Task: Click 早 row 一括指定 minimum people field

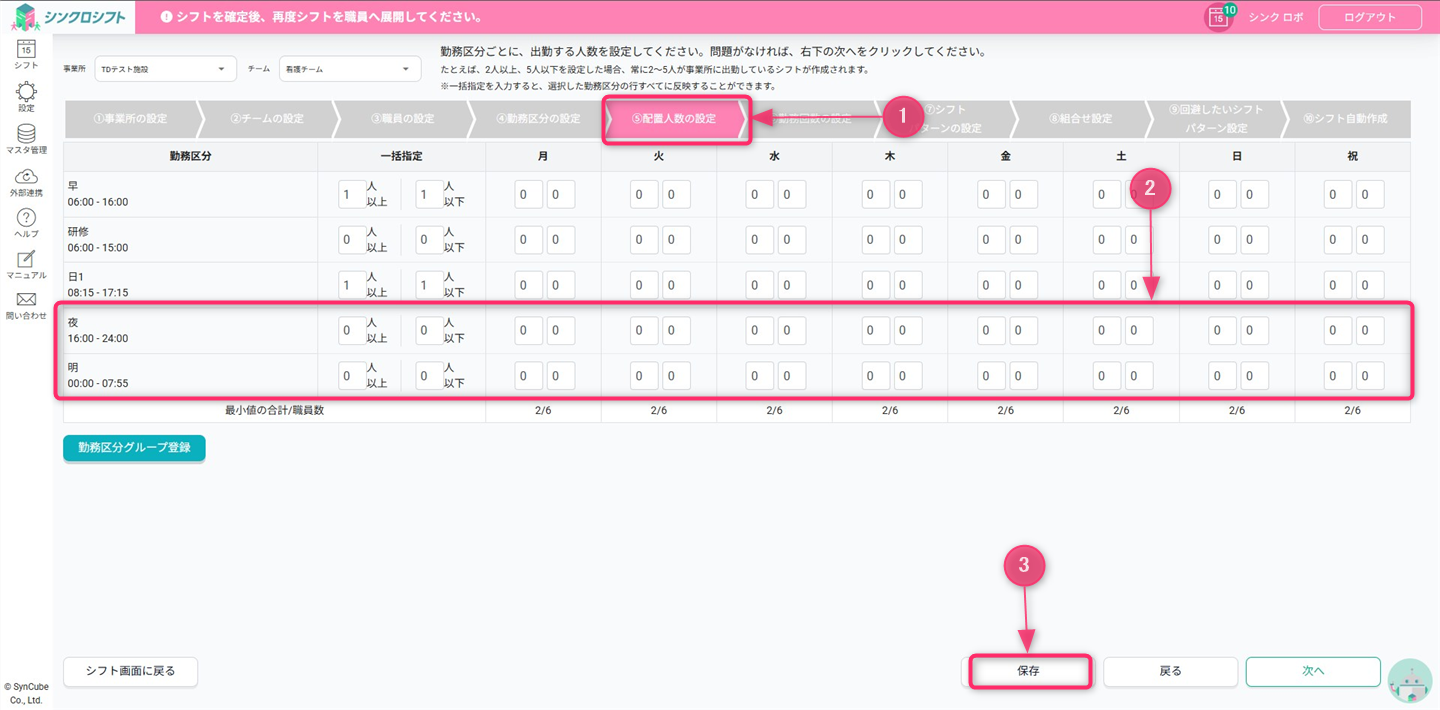Action: click(351, 194)
